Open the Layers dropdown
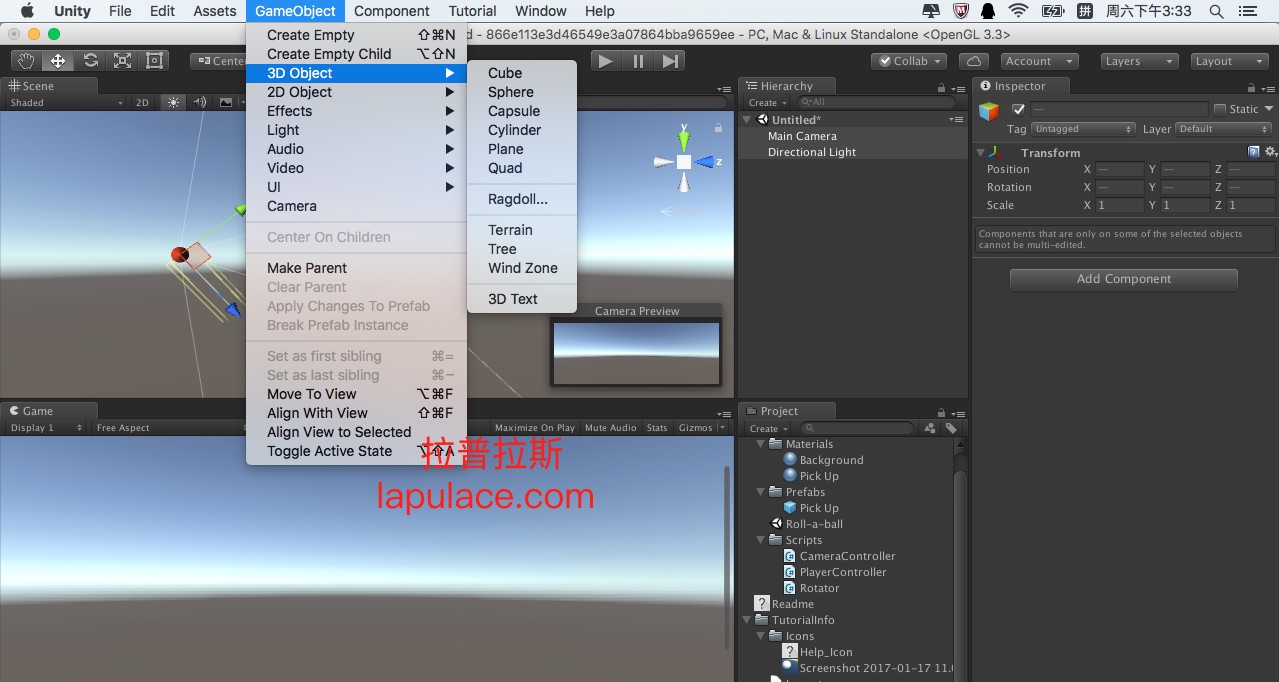Screen dimensions: 1279x682 1139,61
